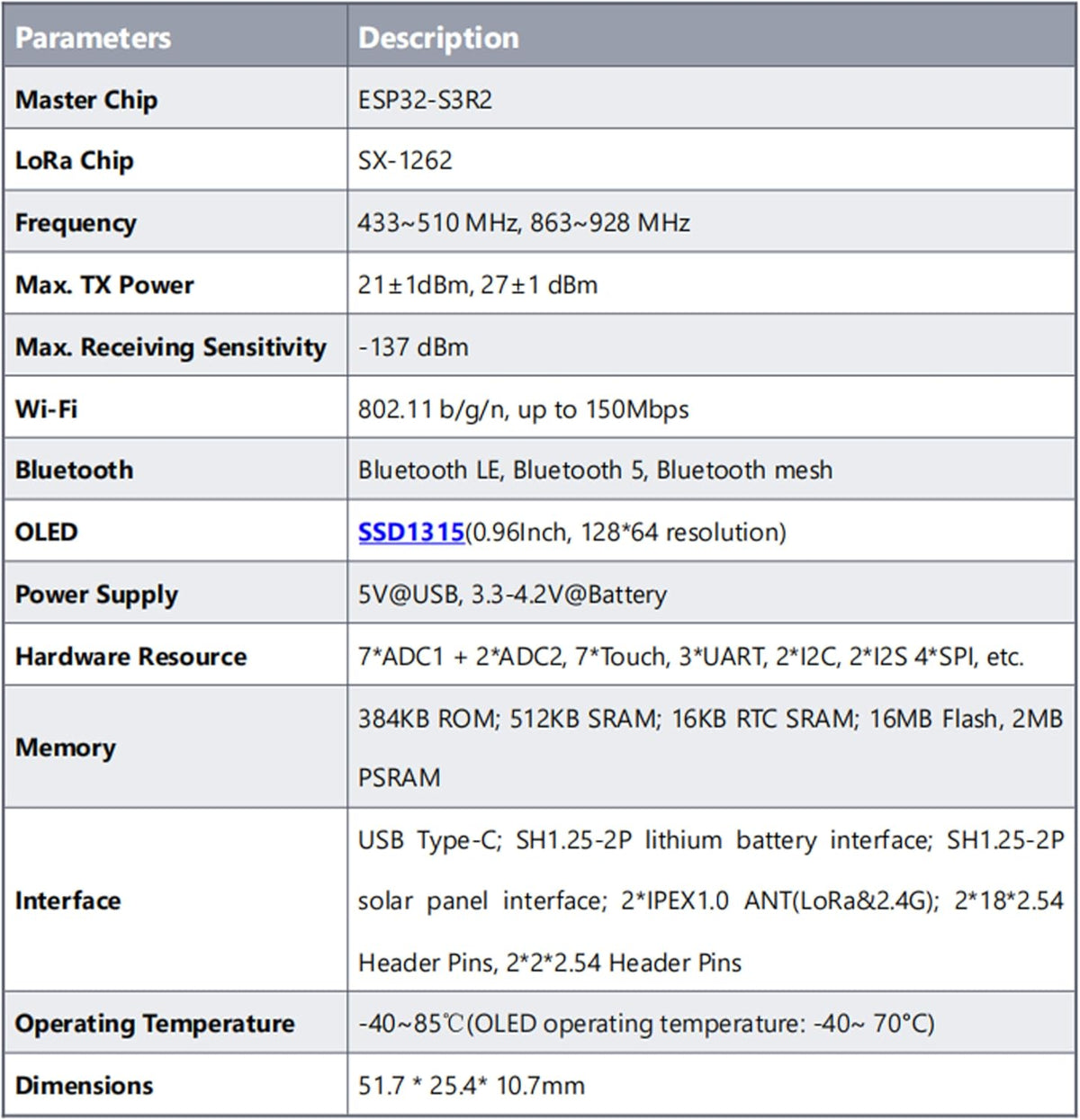Click the 0.96Inch, 128*64 resolution text
1080x1120 pixels.
625,533
